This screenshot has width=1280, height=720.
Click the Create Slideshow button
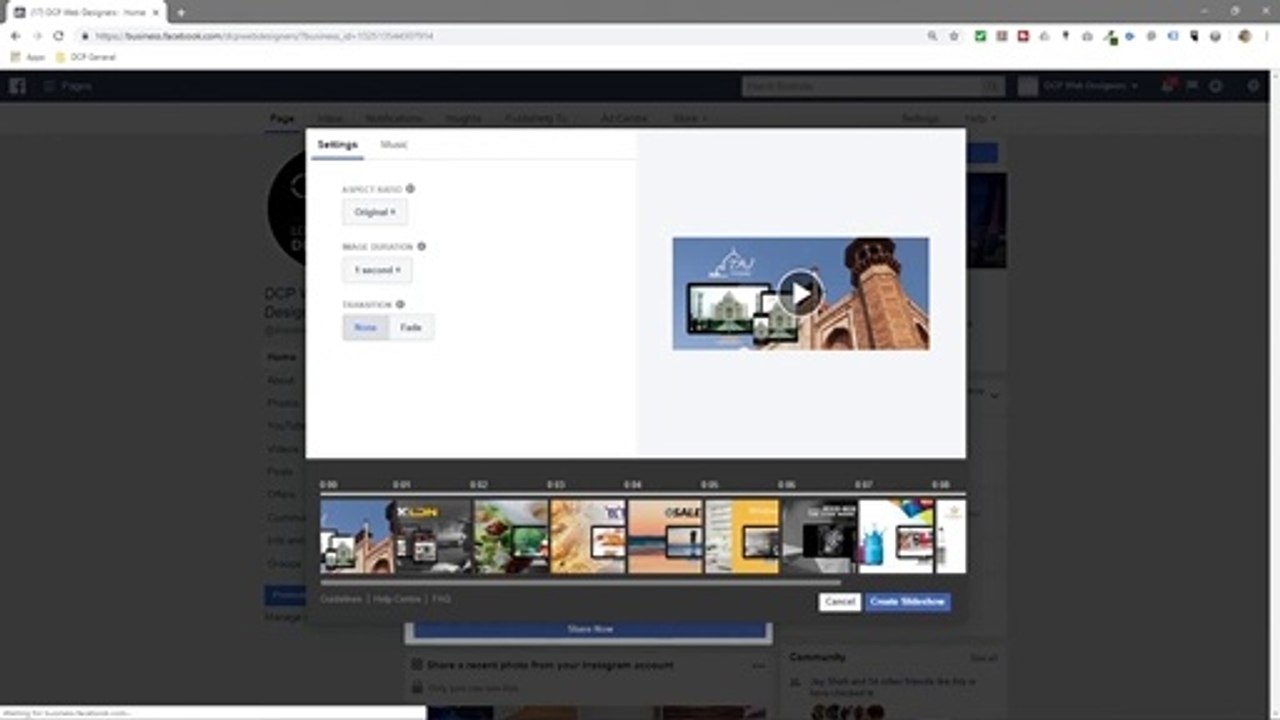pyautogui.click(x=908, y=601)
